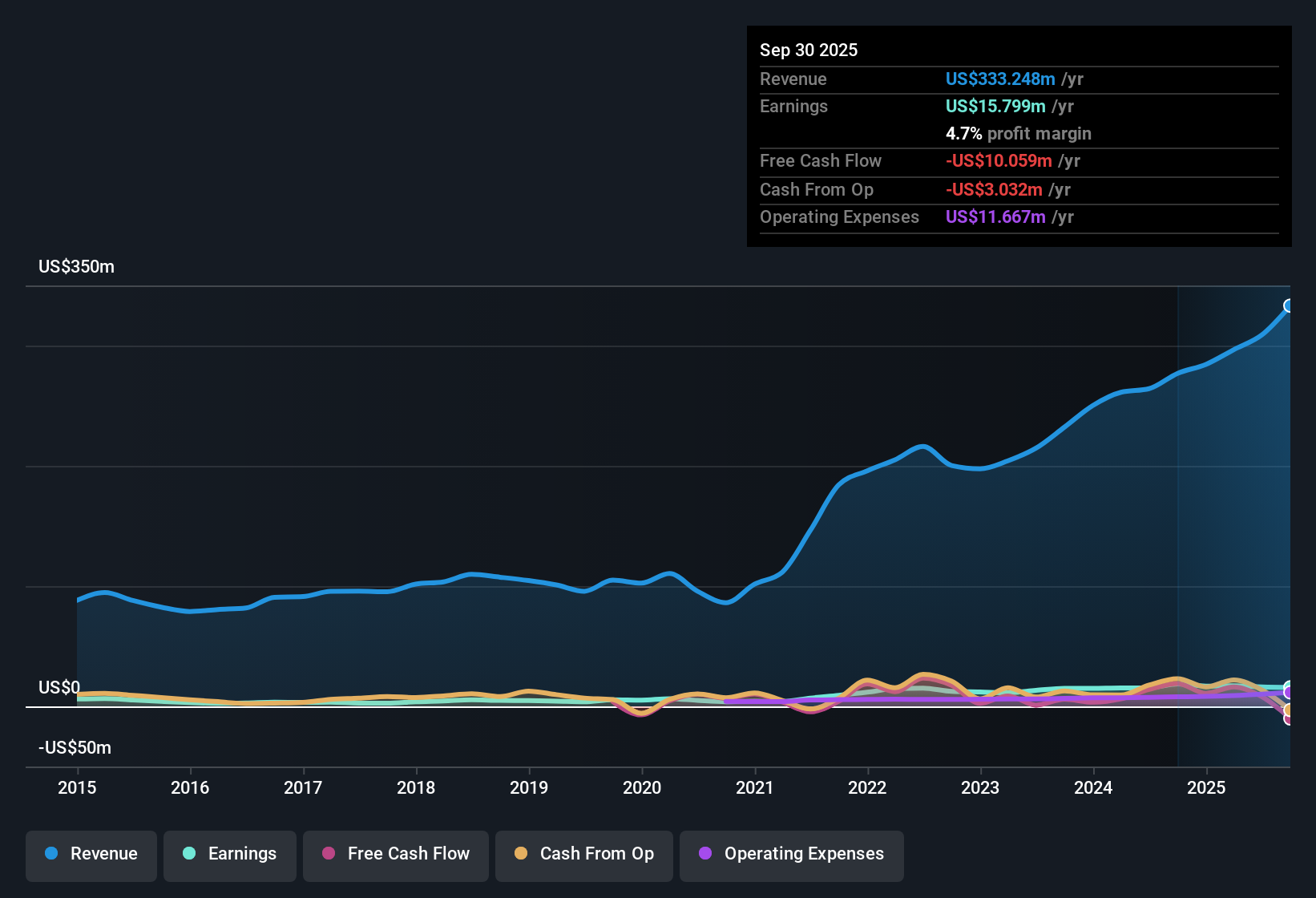Select the purple Operating Expenses dot icon
Screen dimensions: 1316x898
point(704,854)
